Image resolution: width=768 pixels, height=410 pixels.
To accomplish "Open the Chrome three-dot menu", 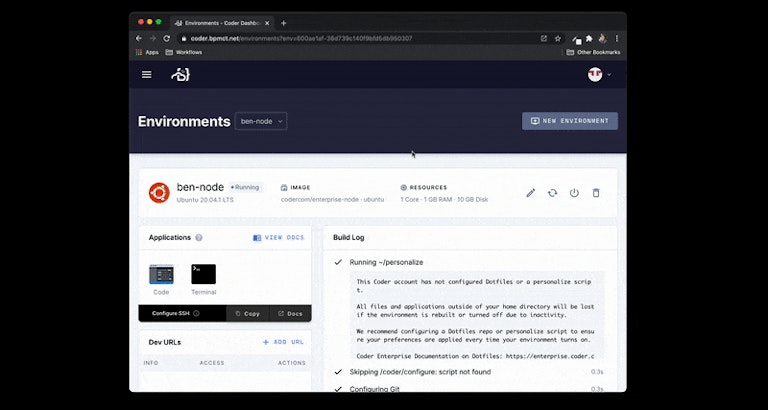I will pos(617,38).
